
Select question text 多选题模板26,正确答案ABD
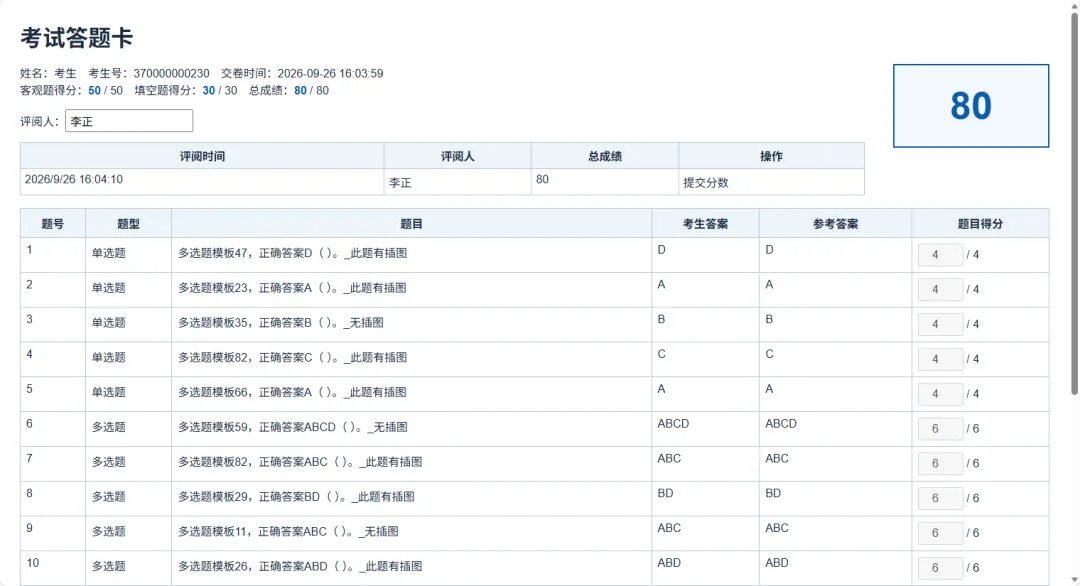[x=253, y=566]
